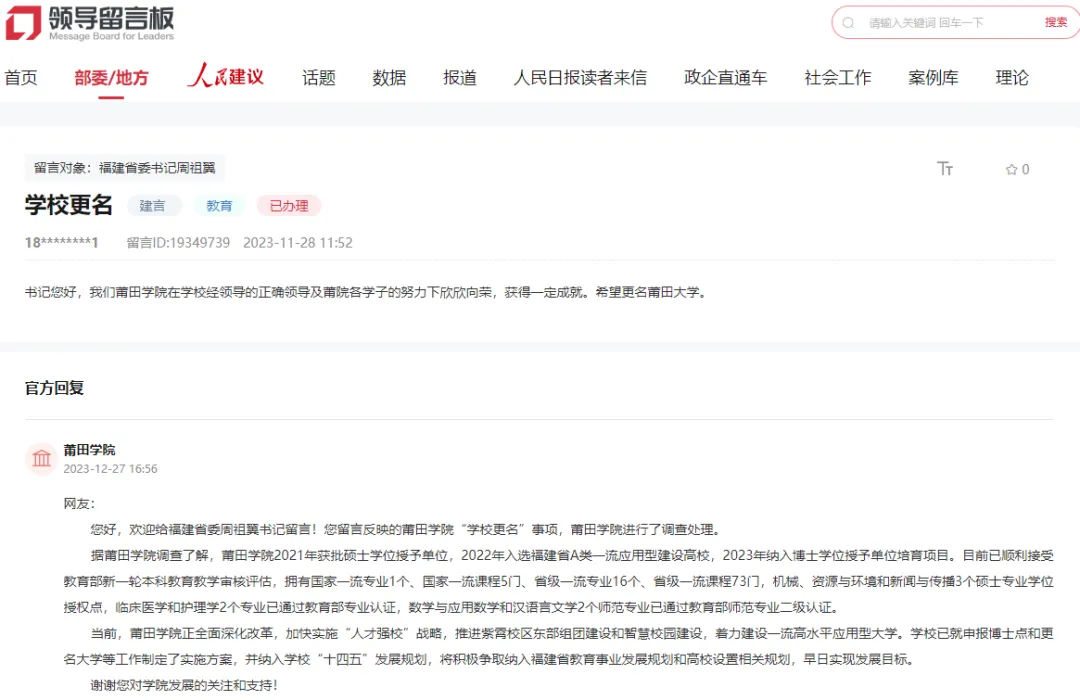This screenshot has height=700, width=1080.
Task: Open the 政企直通车 section
Action: [724, 77]
